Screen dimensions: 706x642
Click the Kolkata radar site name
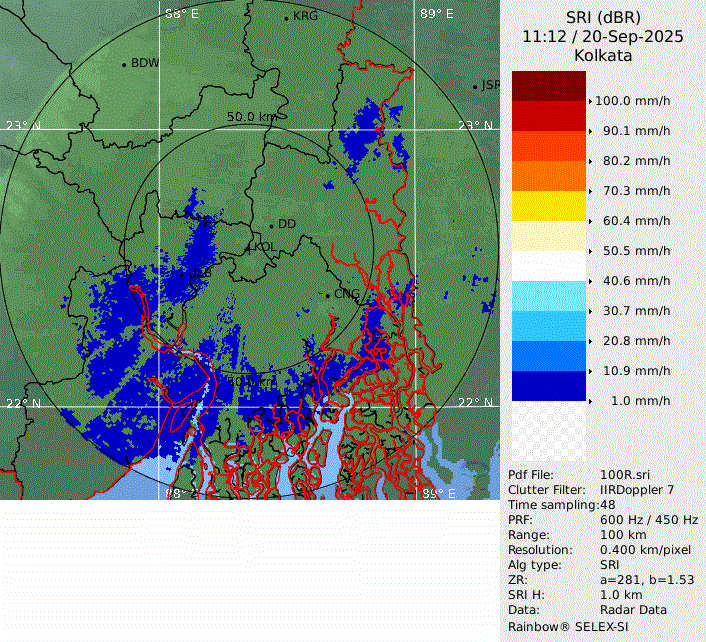(x=602, y=56)
